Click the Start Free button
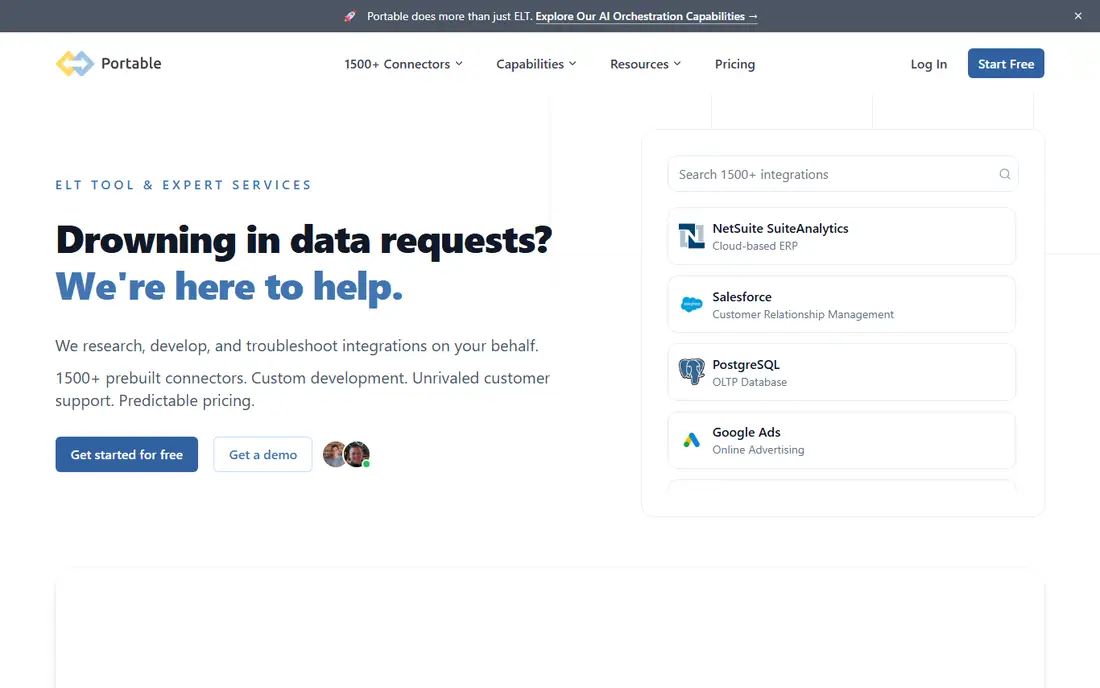Image resolution: width=1100 pixels, height=688 pixels. [1005, 63]
